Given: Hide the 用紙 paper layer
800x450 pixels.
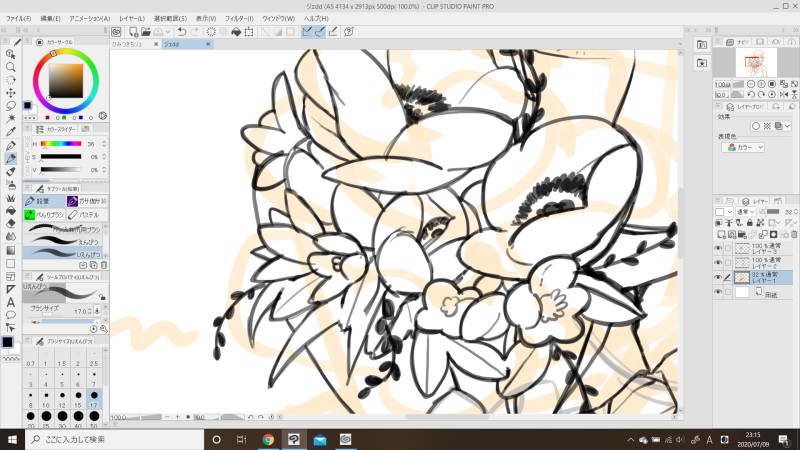Looking at the screenshot, I should click(718, 292).
